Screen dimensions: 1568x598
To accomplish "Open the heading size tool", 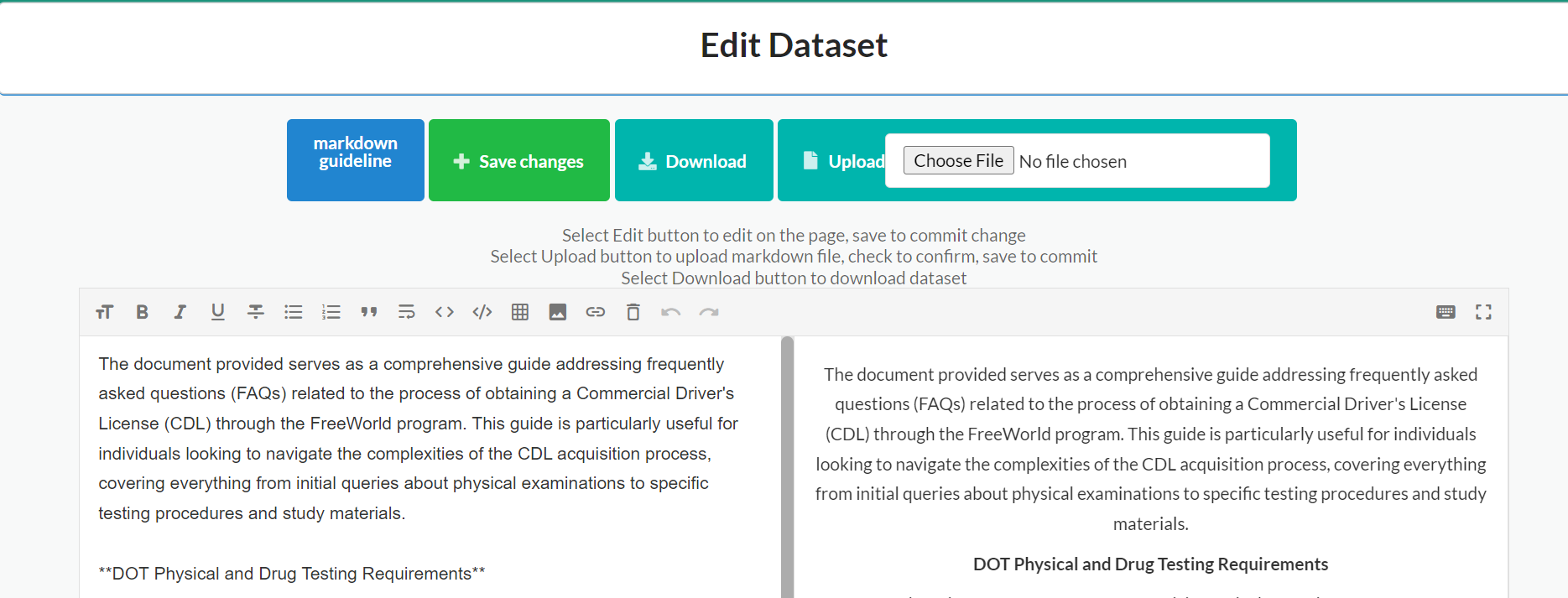I will pyautogui.click(x=104, y=312).
